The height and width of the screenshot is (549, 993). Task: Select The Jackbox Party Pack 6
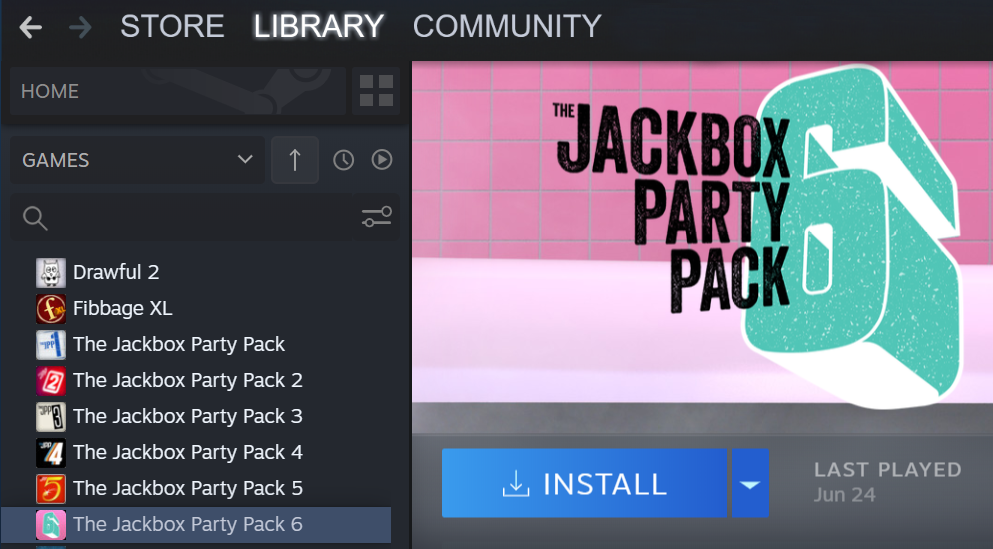pyautogui.click(x=196, y=525)
